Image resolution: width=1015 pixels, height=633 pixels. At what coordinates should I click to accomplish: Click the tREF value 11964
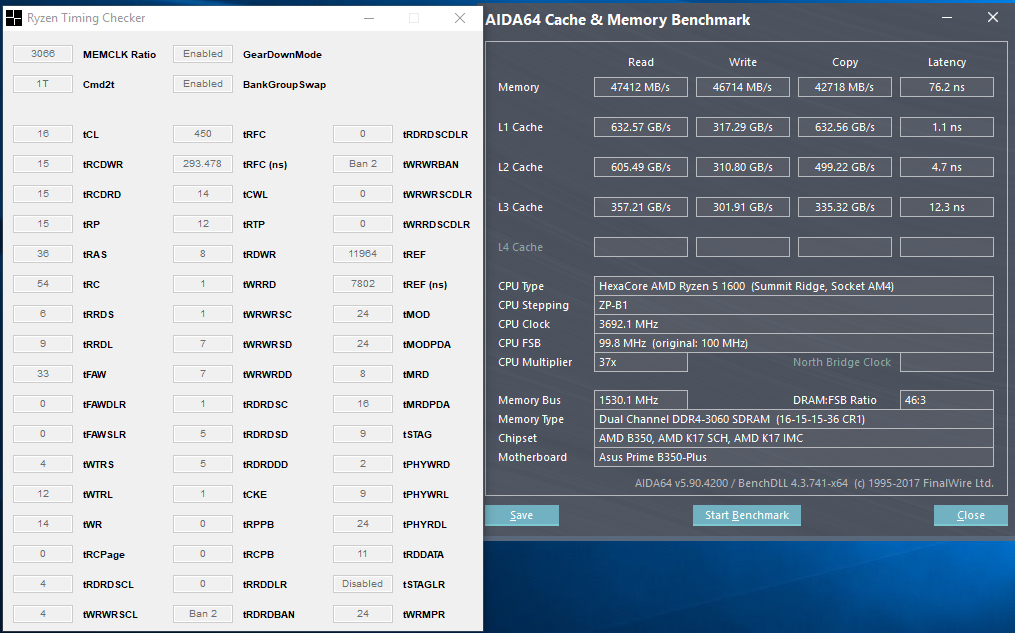(x=362, y=254)
